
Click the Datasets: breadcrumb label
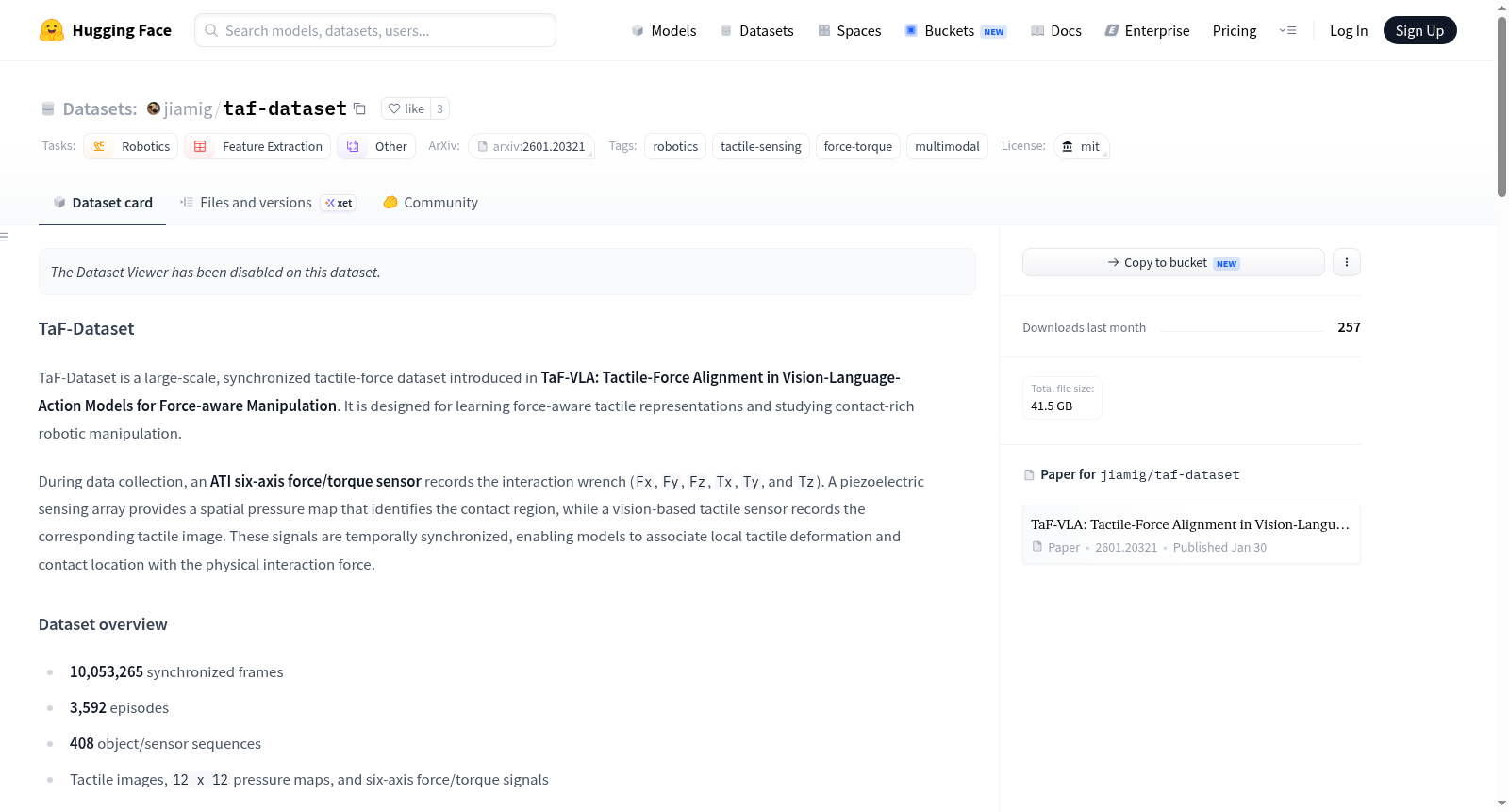100,108
